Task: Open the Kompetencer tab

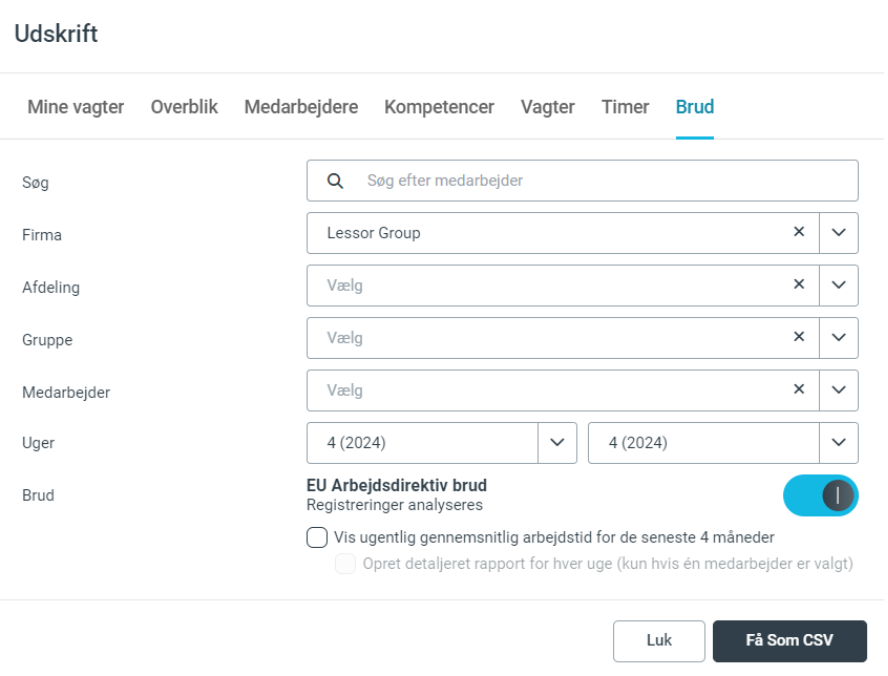Action: click(x=439, y=107)
